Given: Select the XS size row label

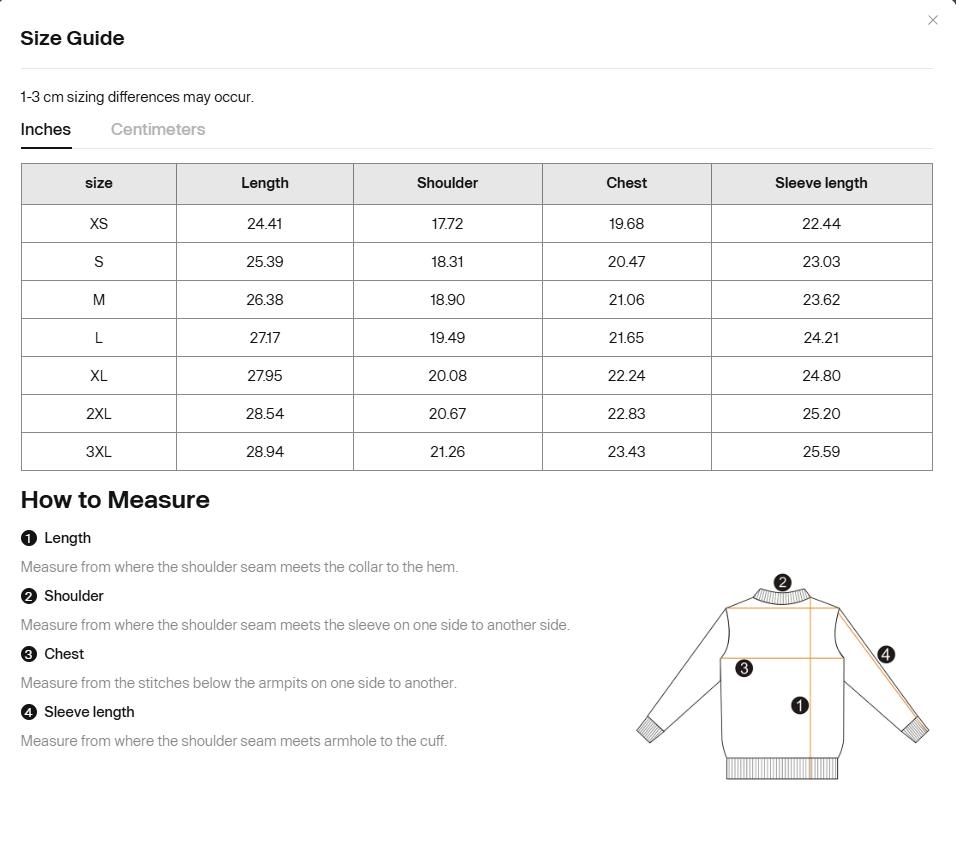Looking at the screenshot, I should tap(99, 224).
